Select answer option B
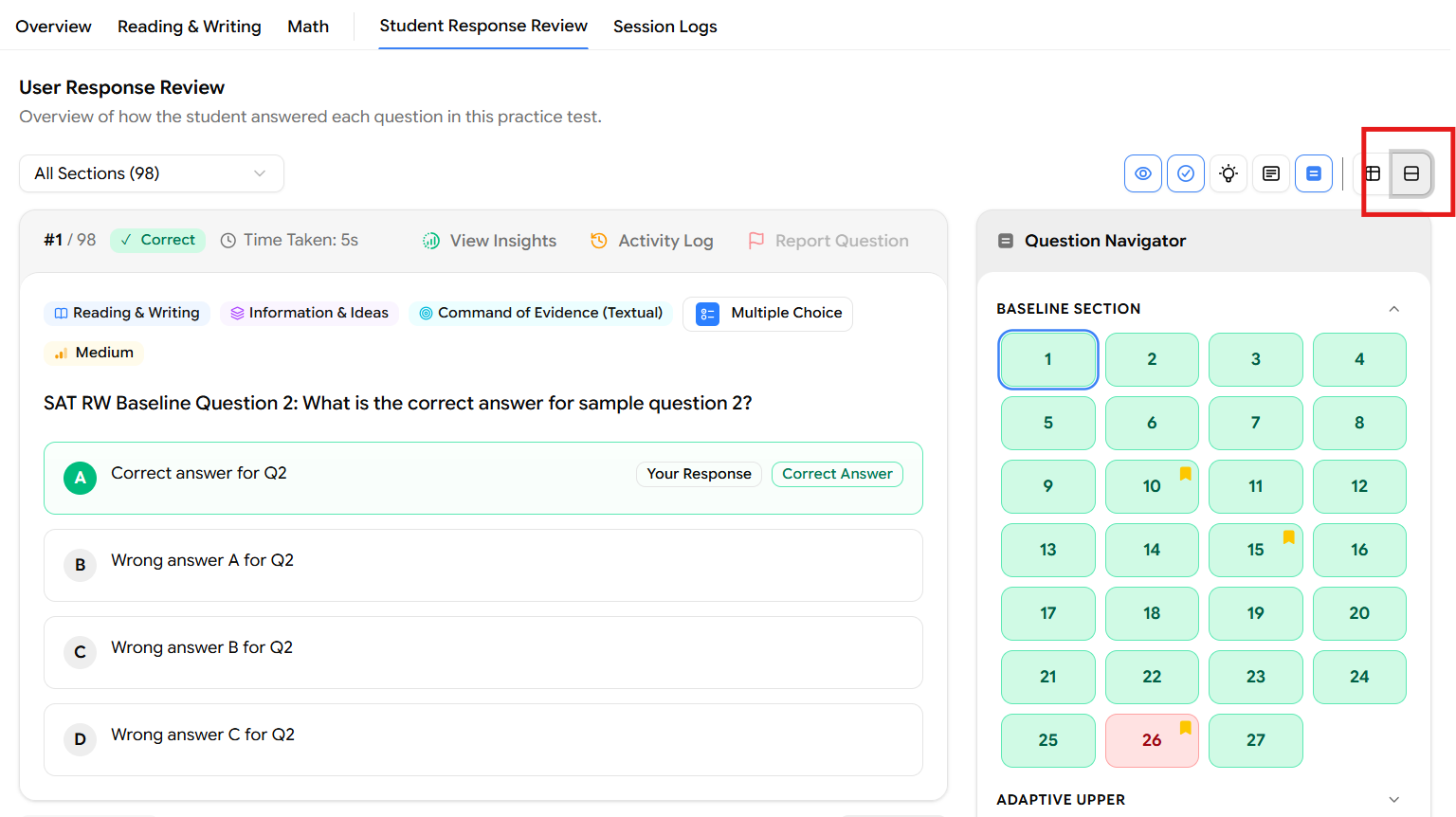The image size is (1456, 817). pyautogui.click(x=483, y=565)
